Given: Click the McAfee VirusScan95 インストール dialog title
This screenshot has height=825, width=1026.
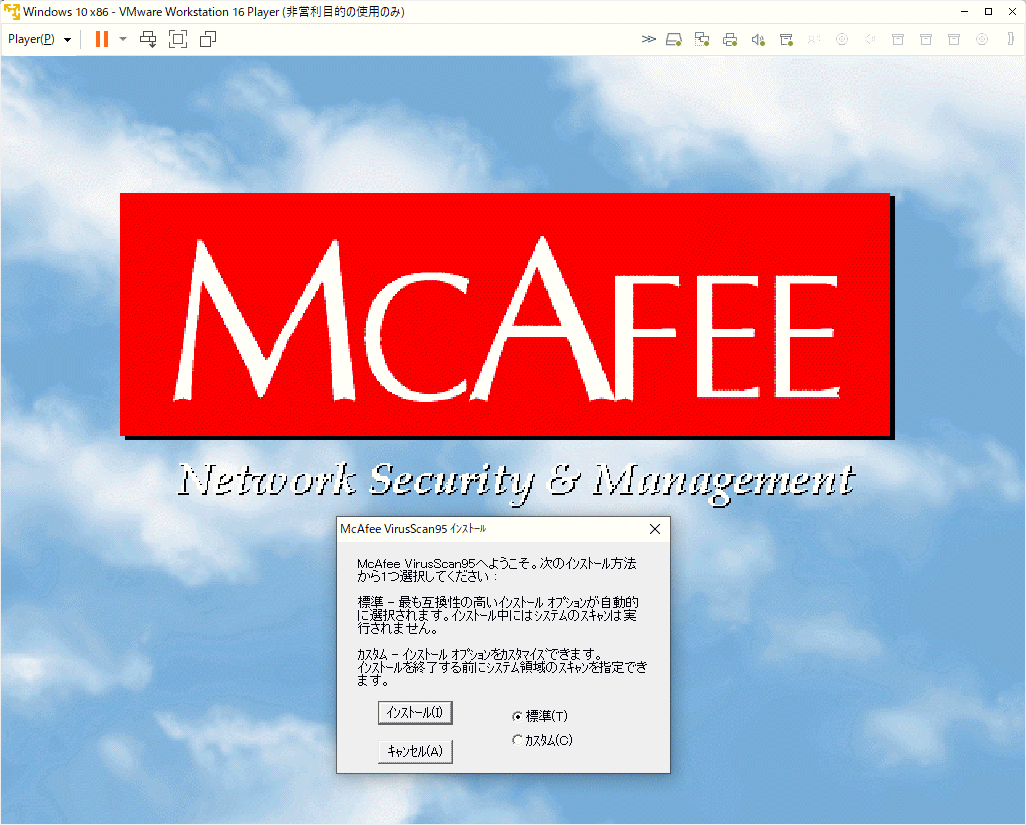Looking at the screenshot, I should pyautogui.click(x=413, y=529).
